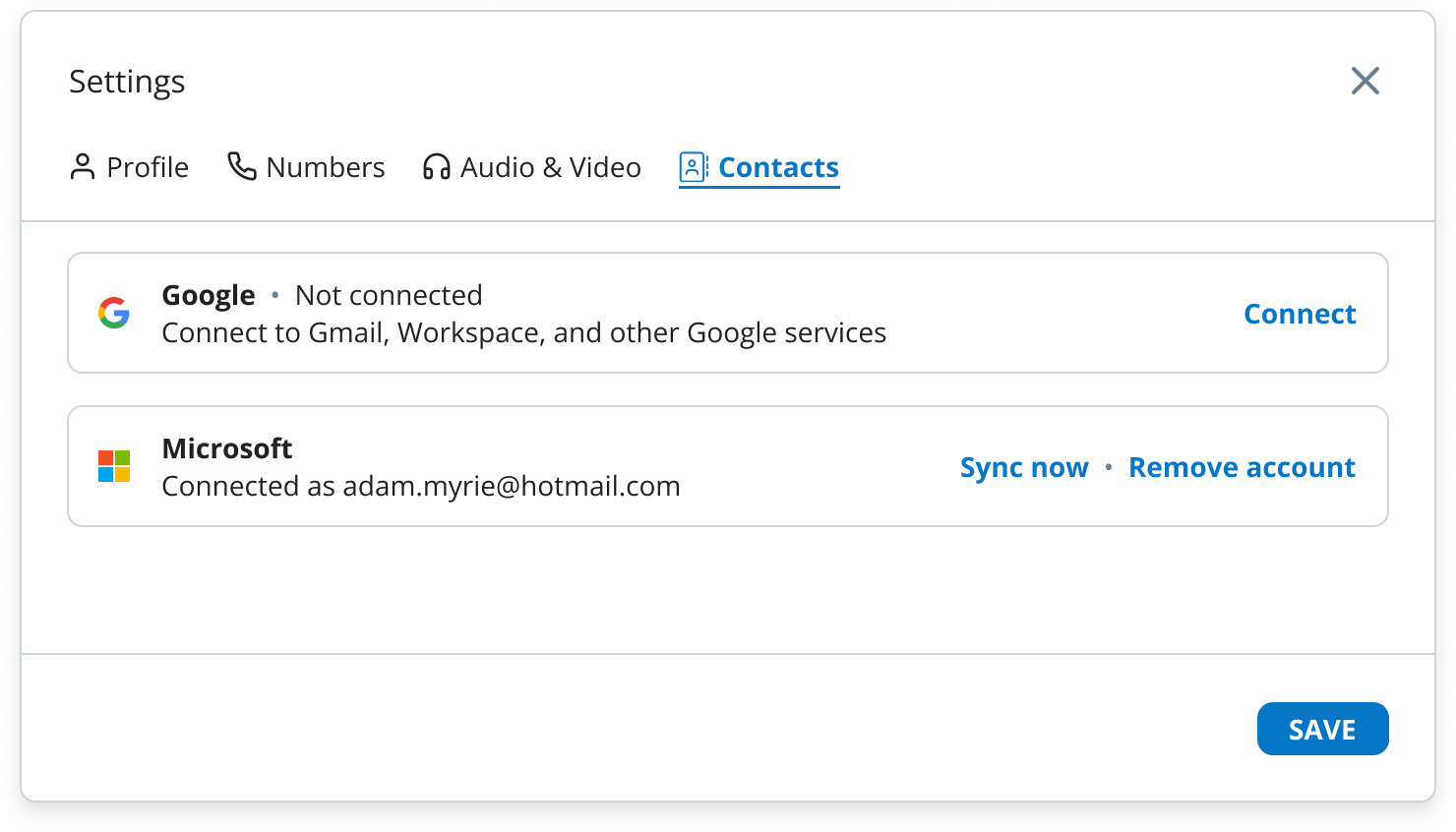Click the Settings dialog title
1456x832 pixels.
[127, 82]
